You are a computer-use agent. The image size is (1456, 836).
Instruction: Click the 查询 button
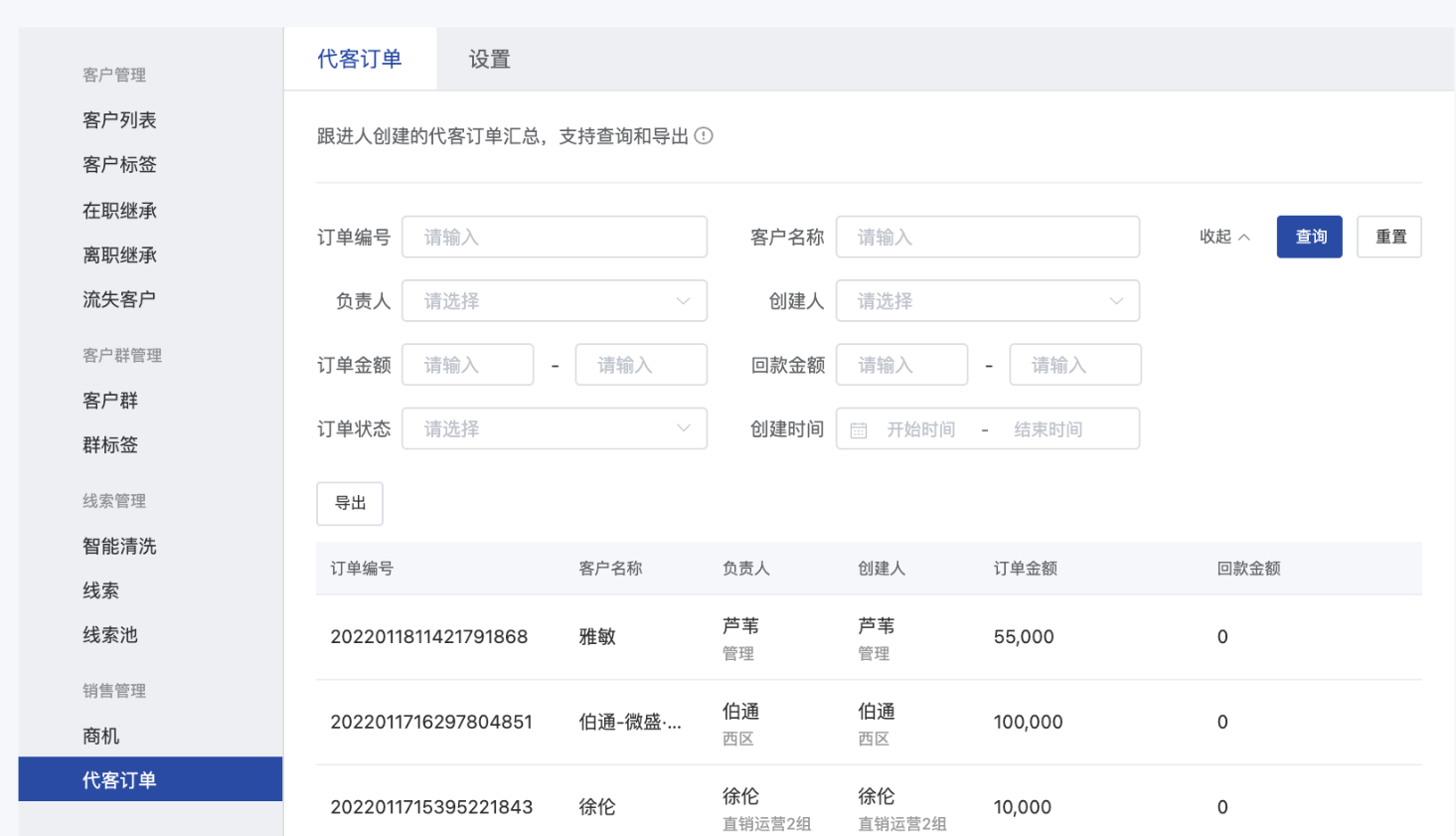coord(1310,237)
